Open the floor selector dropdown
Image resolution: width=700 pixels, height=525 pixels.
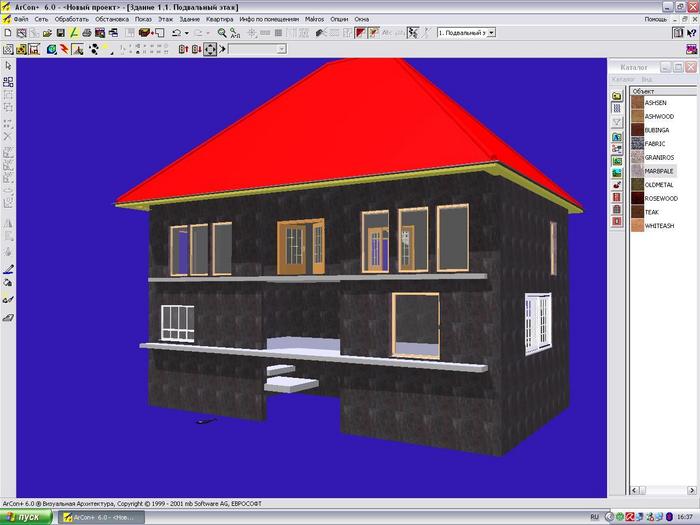tap(491, 33)
